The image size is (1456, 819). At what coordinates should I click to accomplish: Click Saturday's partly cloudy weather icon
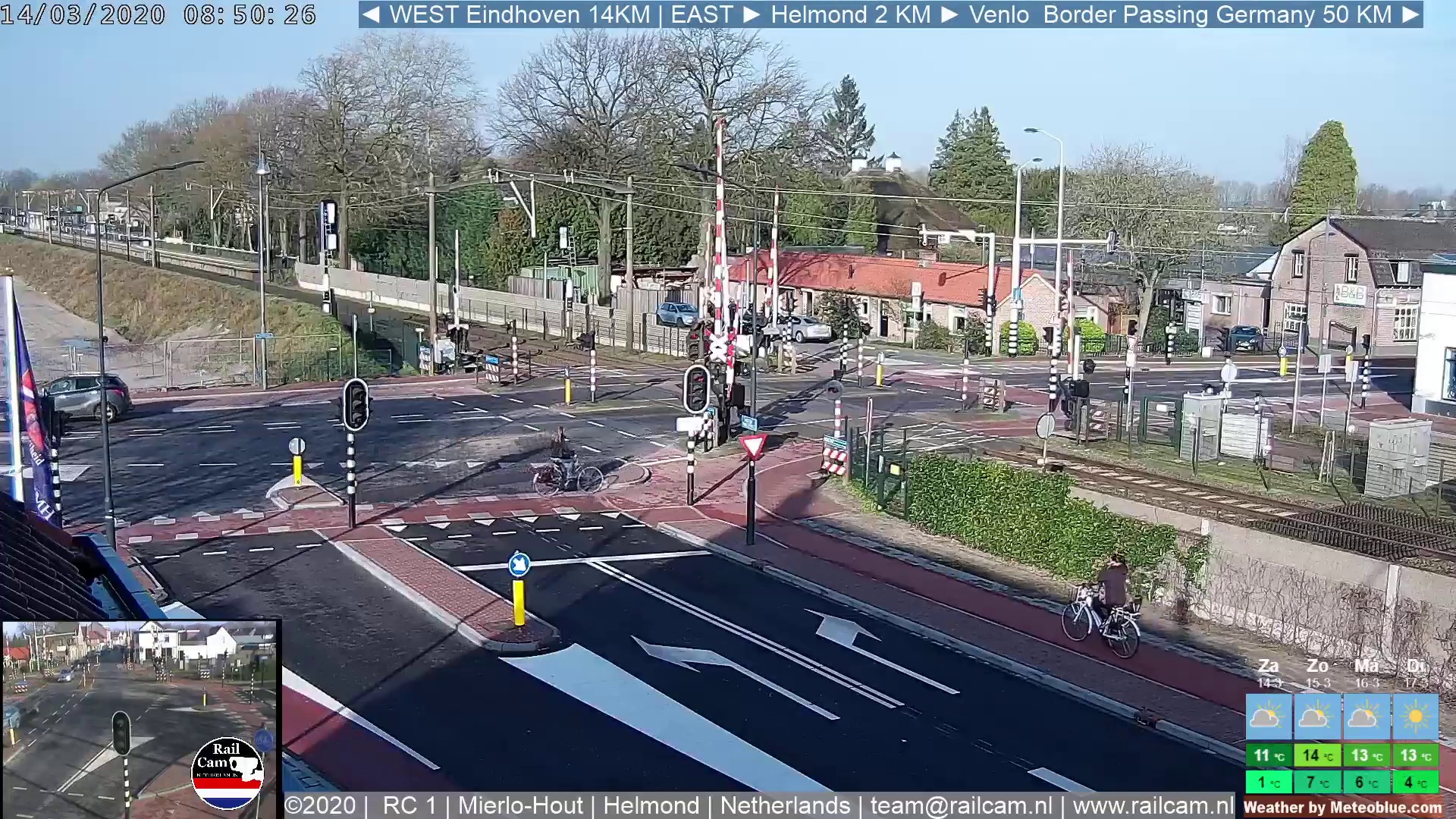1268,716
